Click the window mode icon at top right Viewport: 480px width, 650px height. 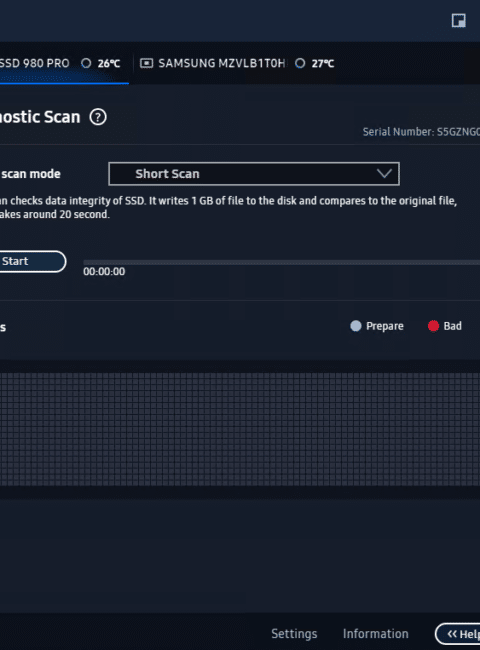(x=458, y=20)
